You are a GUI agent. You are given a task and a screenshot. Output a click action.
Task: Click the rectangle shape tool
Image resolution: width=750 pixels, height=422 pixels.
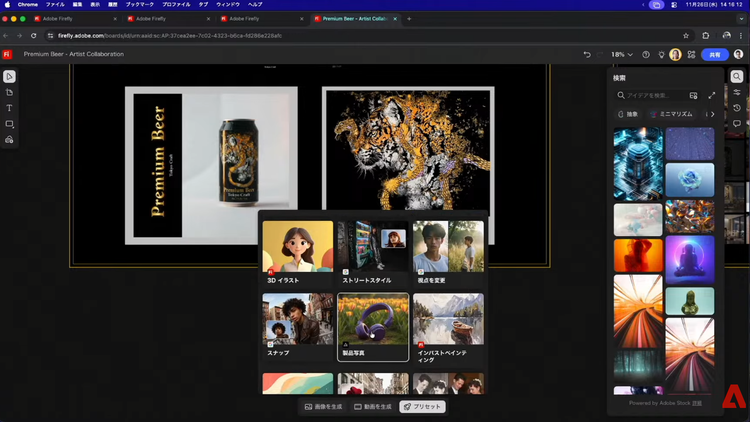pos(9,124)
